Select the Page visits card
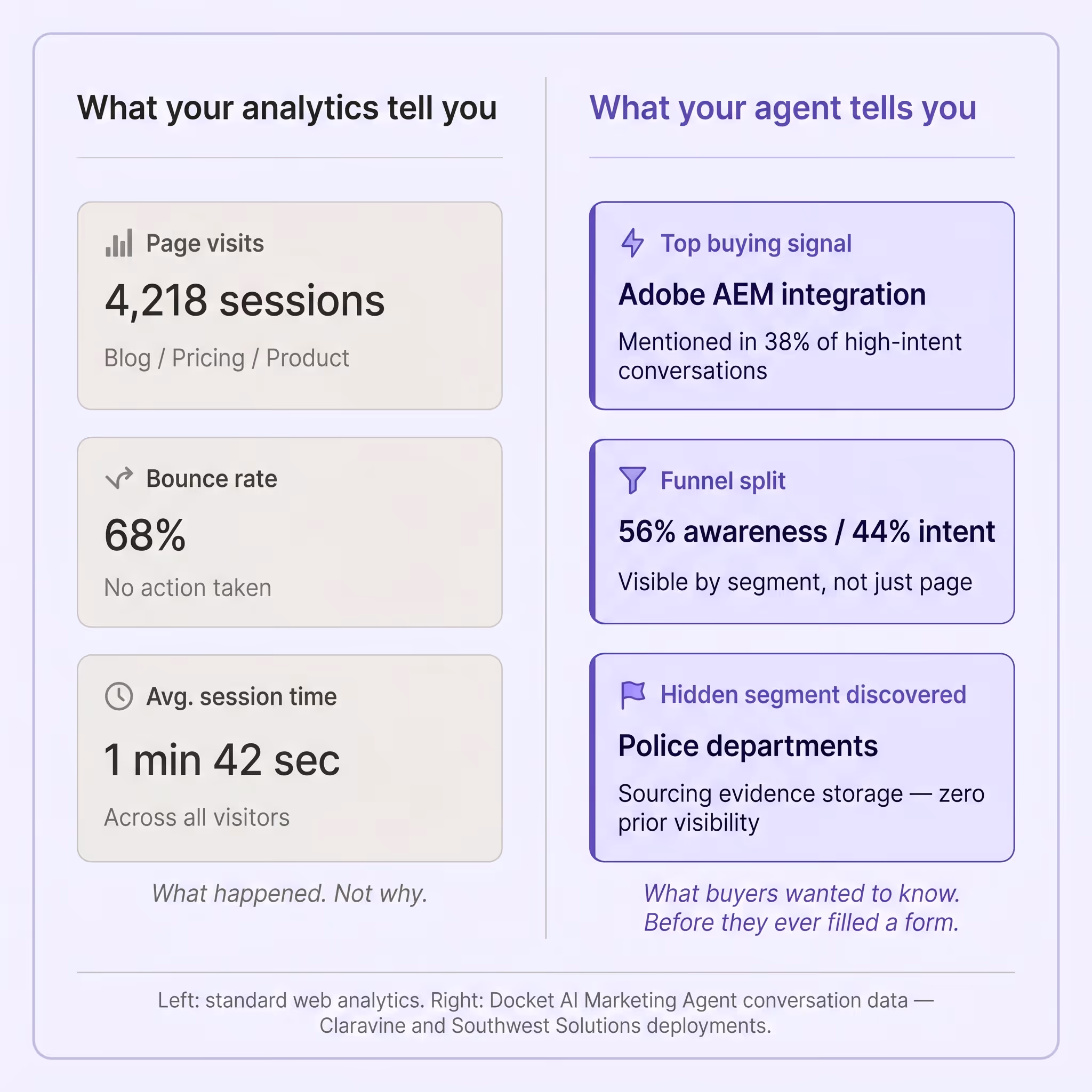Viewport: 1092px width, 1092px height. coord(290,305)
